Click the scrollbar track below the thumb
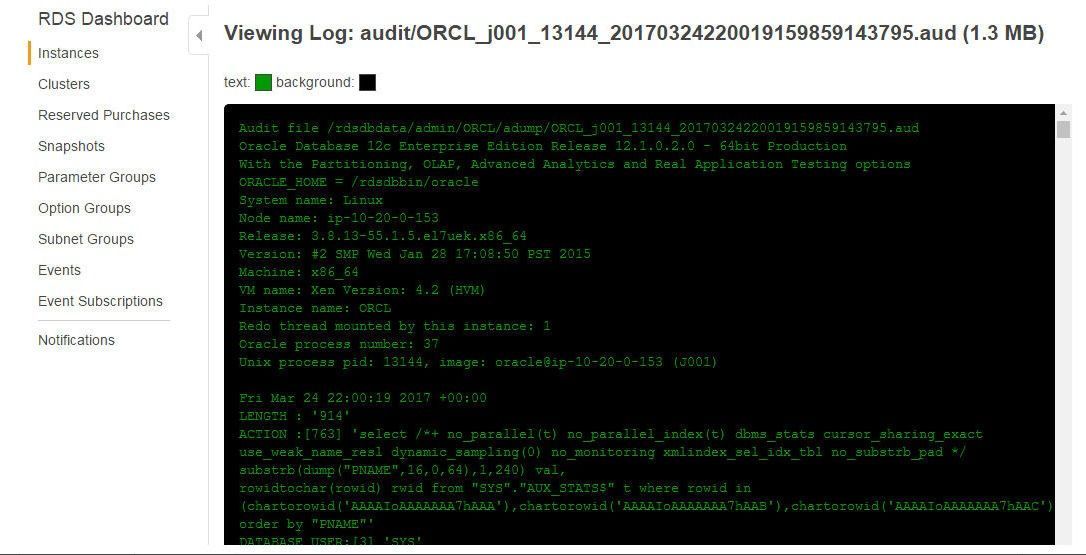The image size is (1086, 555). tap(1063, 340)
